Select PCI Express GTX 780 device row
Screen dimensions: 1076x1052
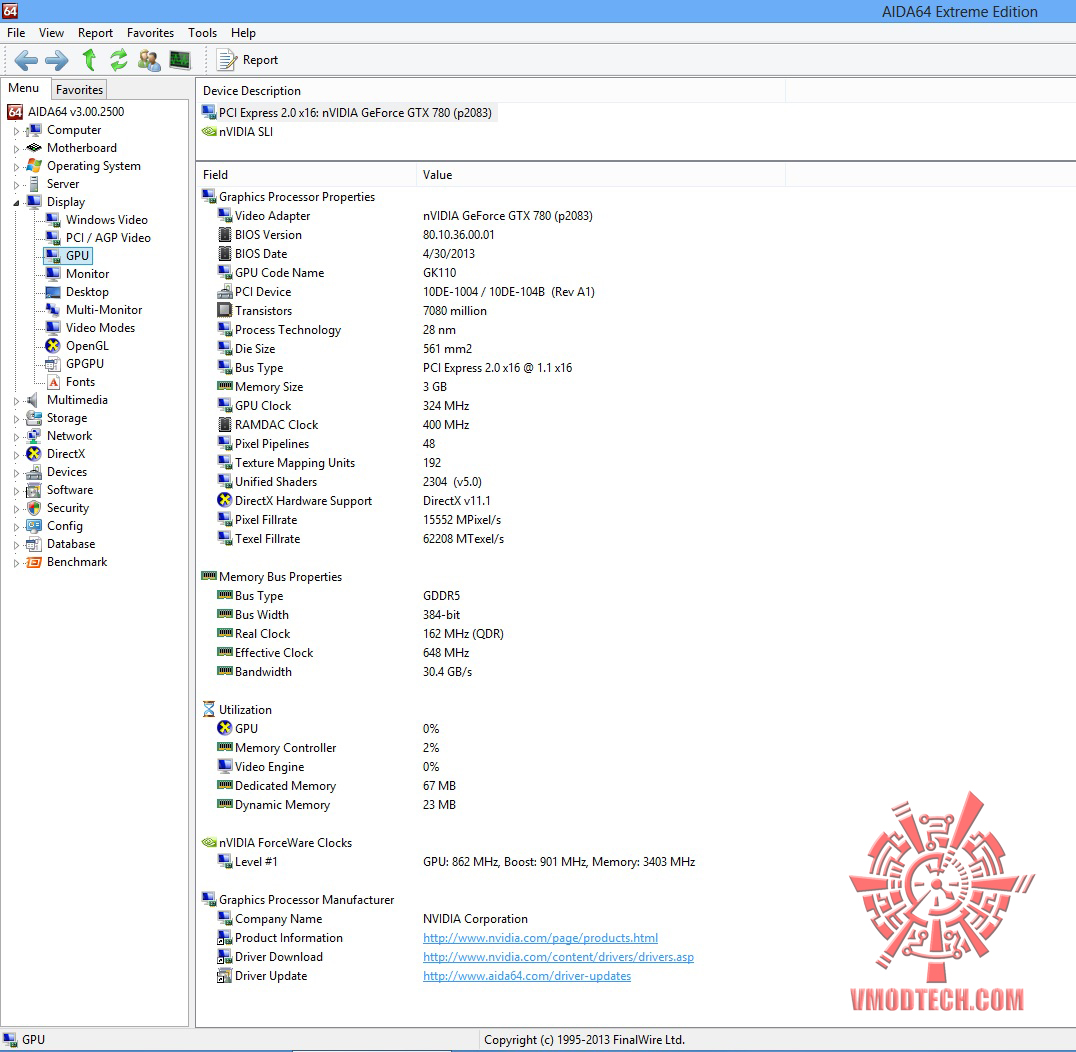[x=347, y=113]
